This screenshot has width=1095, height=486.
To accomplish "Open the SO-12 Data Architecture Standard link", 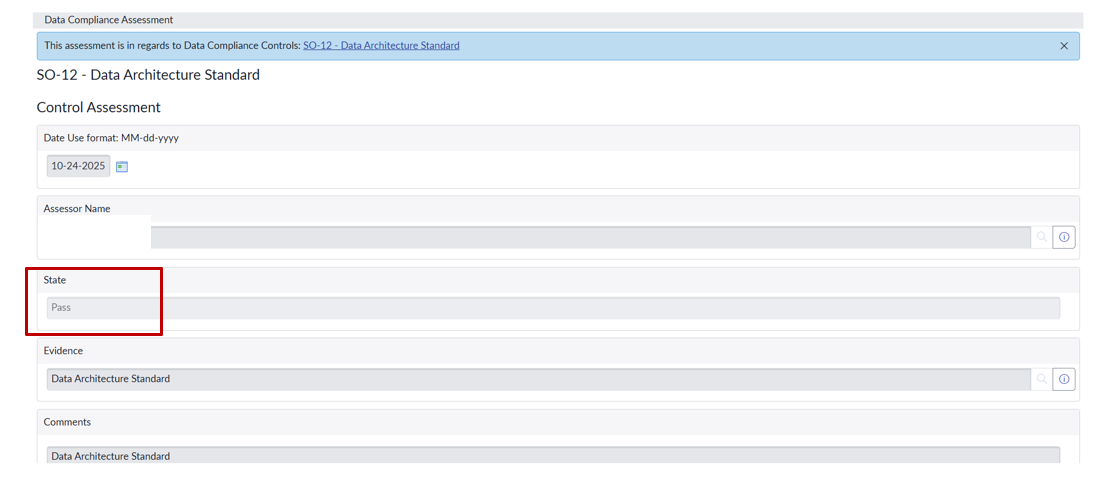I will point(381,46).
